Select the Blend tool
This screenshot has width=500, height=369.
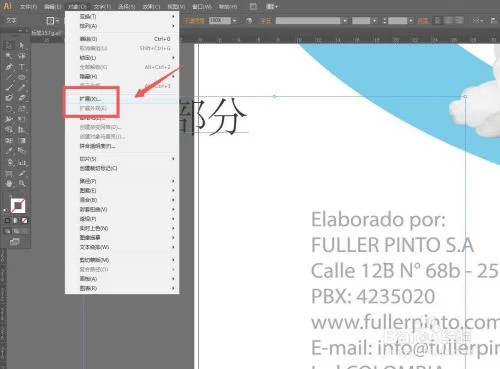tap(22, 151)
